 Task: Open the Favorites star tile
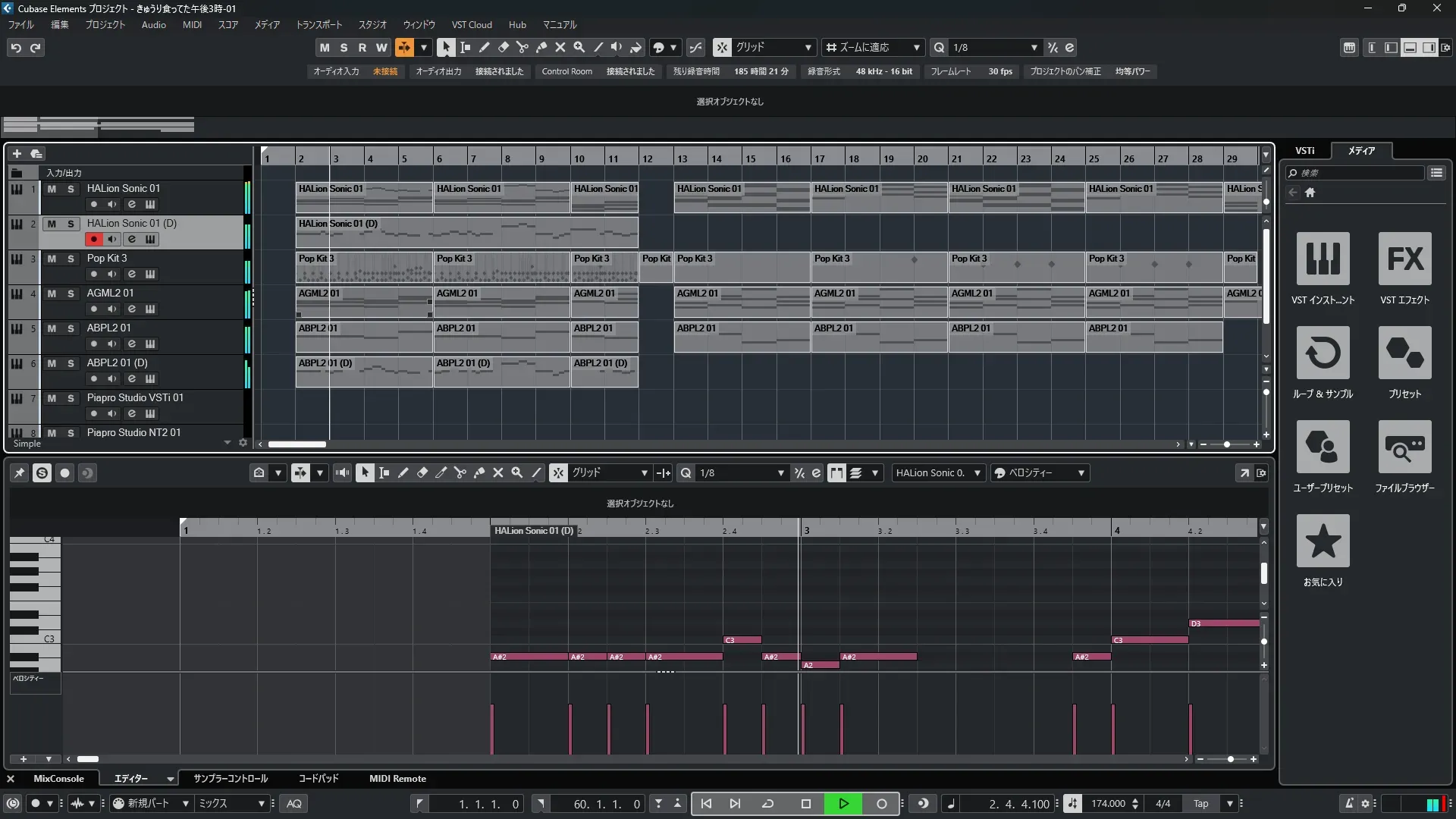pos(1323,541)
